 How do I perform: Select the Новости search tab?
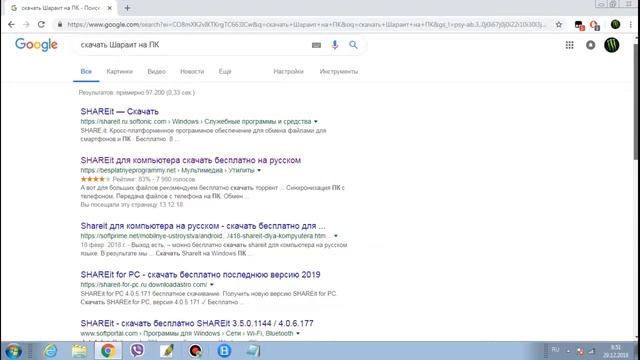point(192,71)
